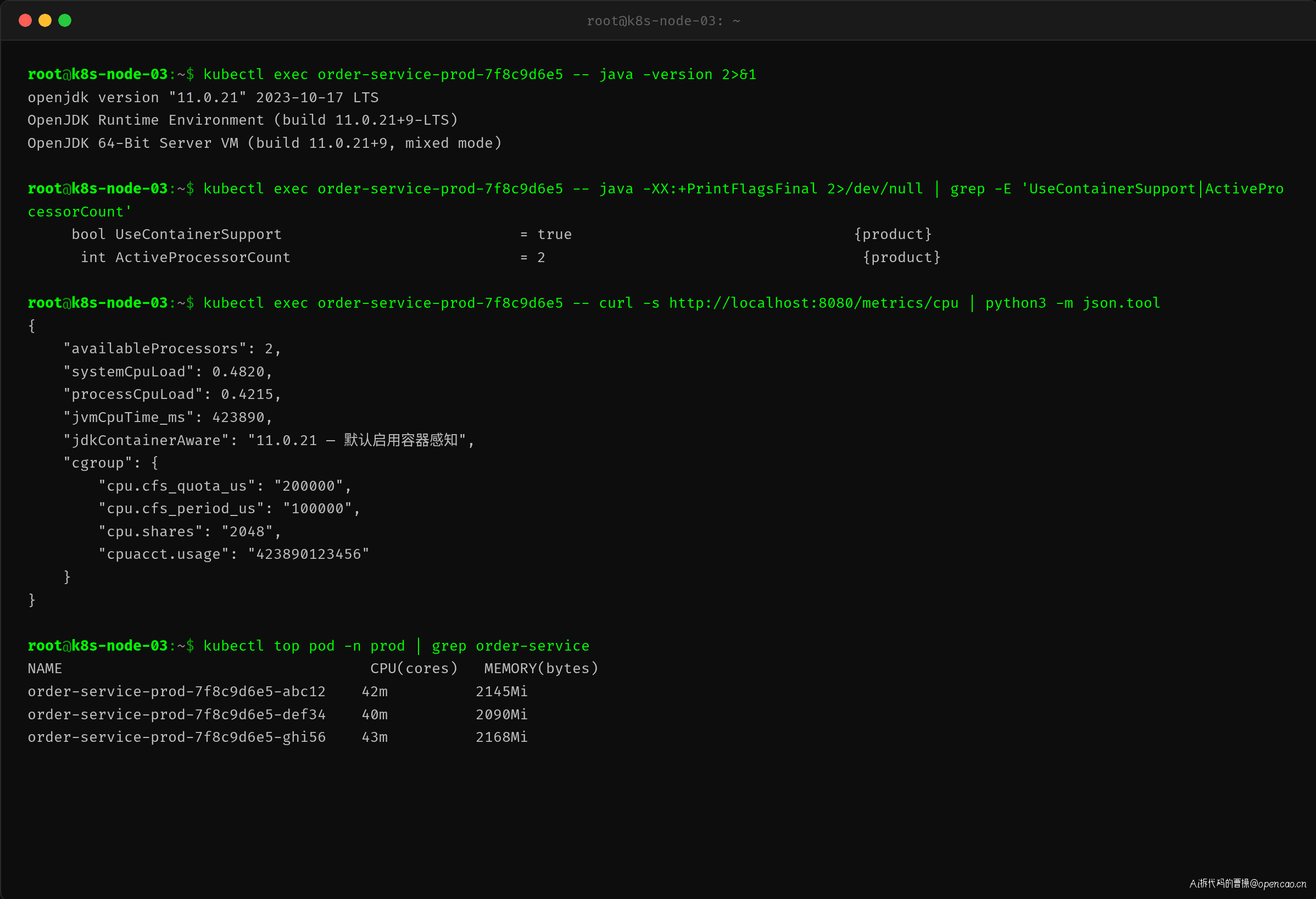The image size is (1316, 899).
Task: Click memory value 2145Mi
Action: pyautogui.click(x=501, y=692)
